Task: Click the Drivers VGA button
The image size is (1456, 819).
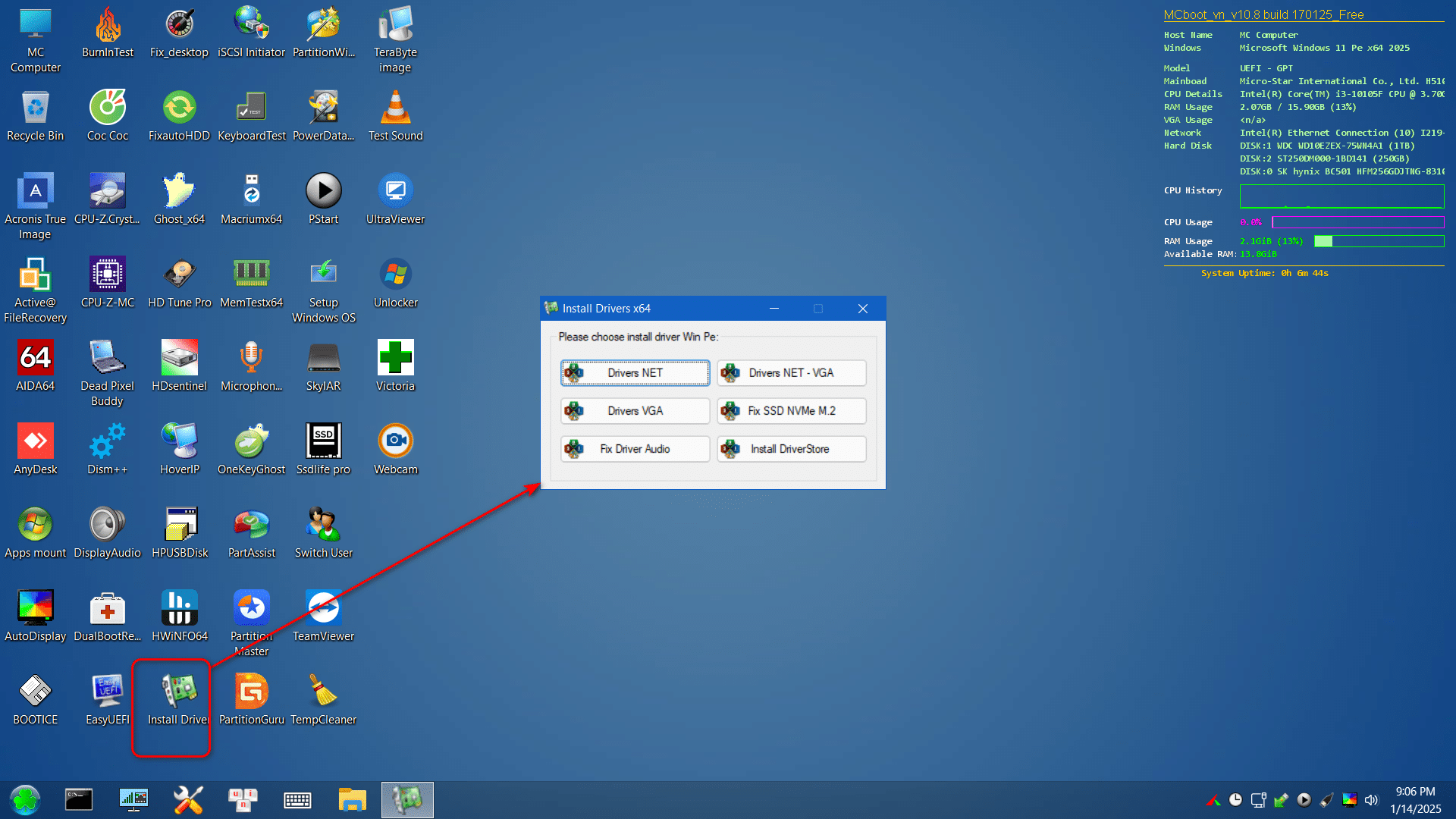Action: [634, 410]
